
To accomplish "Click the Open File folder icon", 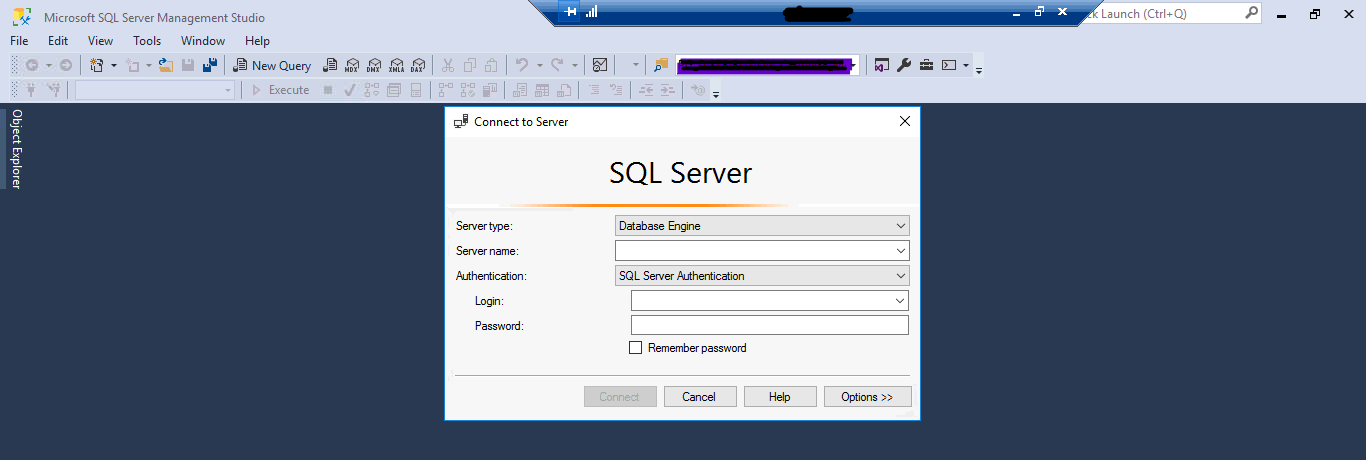I will coord(166,65).
